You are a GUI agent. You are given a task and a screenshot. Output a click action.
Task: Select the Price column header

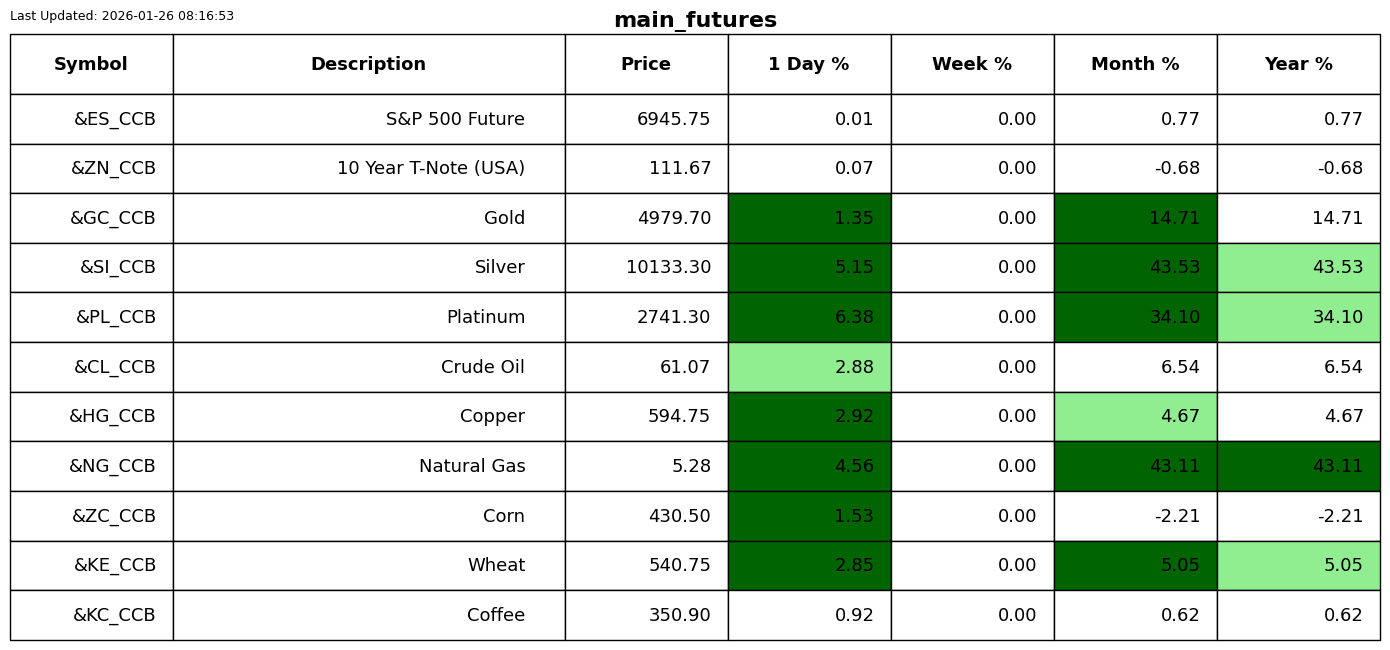pyautogui.click(x=646, y=65)
